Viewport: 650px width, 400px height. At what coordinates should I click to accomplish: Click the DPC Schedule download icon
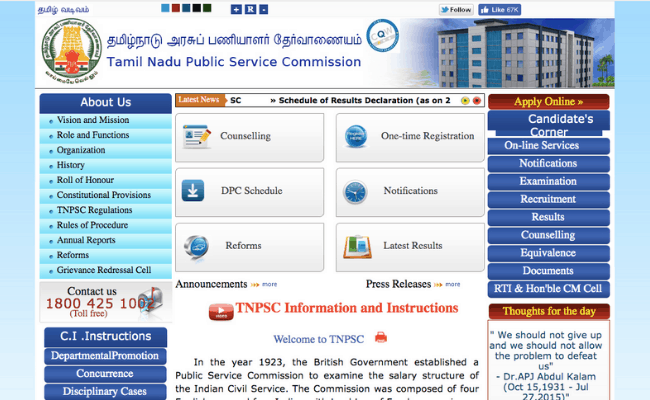[x=197, y=191]
